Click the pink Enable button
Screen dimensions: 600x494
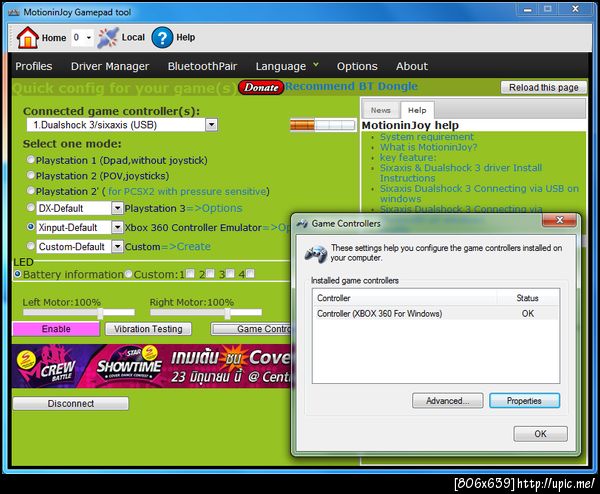[x=56, y=329]
